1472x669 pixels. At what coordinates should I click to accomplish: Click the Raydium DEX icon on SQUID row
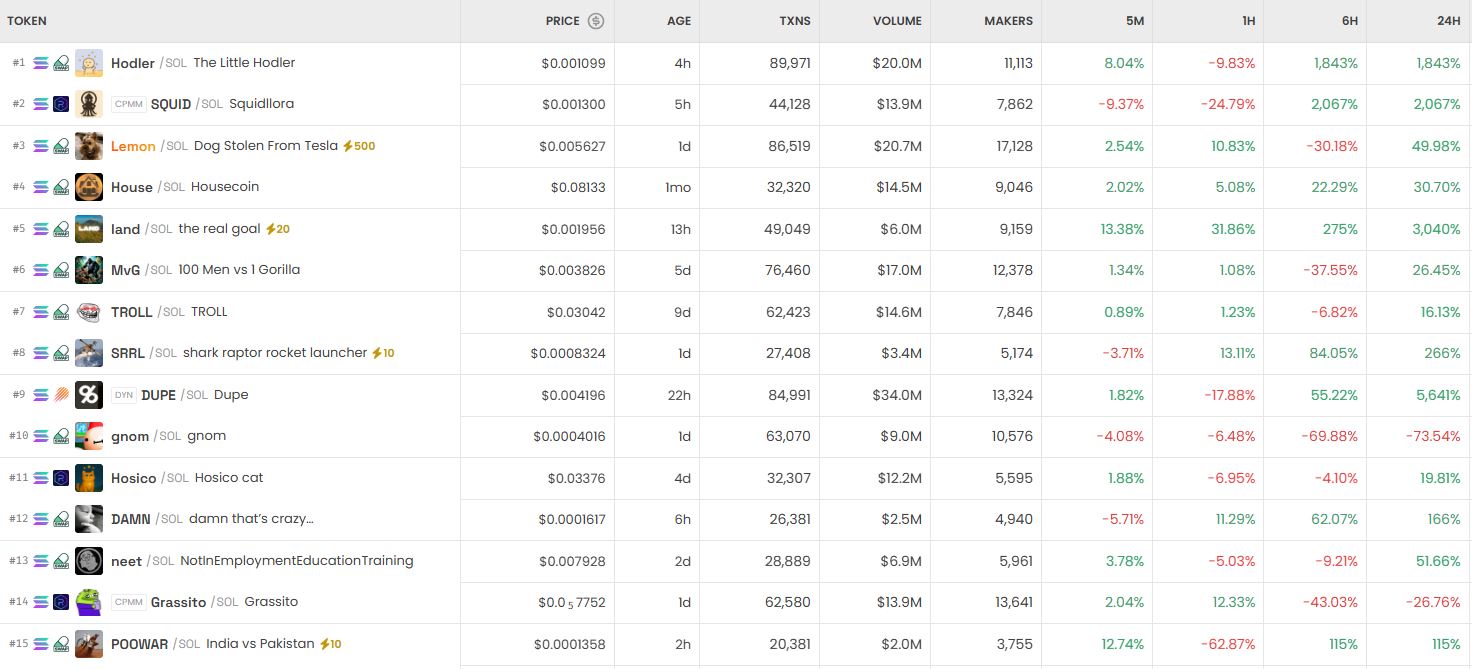tap(61, 104)
